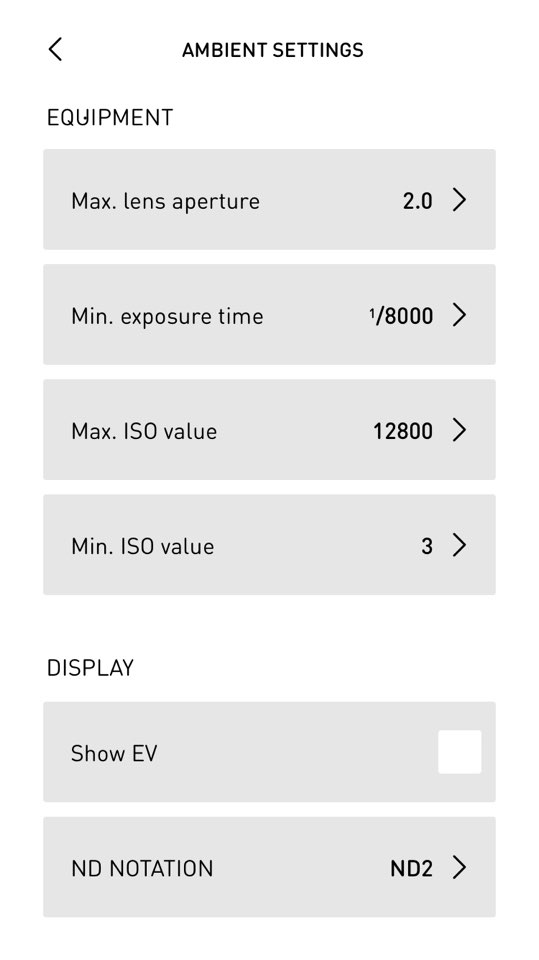Click the AMBIENT SETTINGS title

[273, 50]
